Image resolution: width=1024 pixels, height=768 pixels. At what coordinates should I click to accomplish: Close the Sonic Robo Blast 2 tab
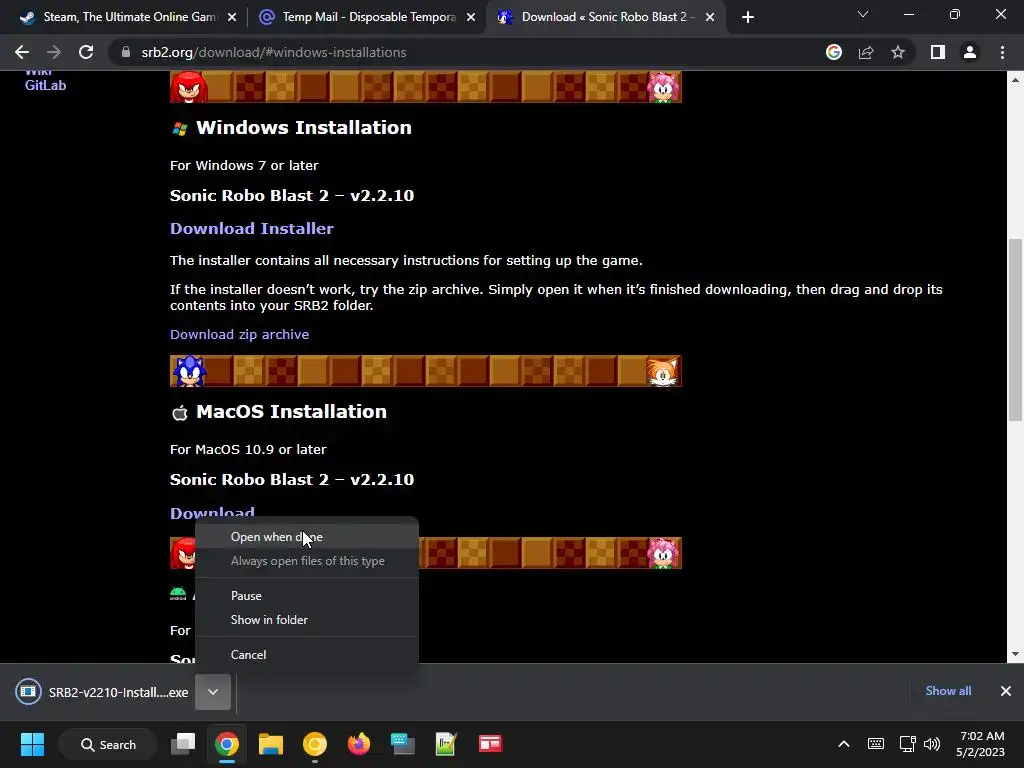710,17
